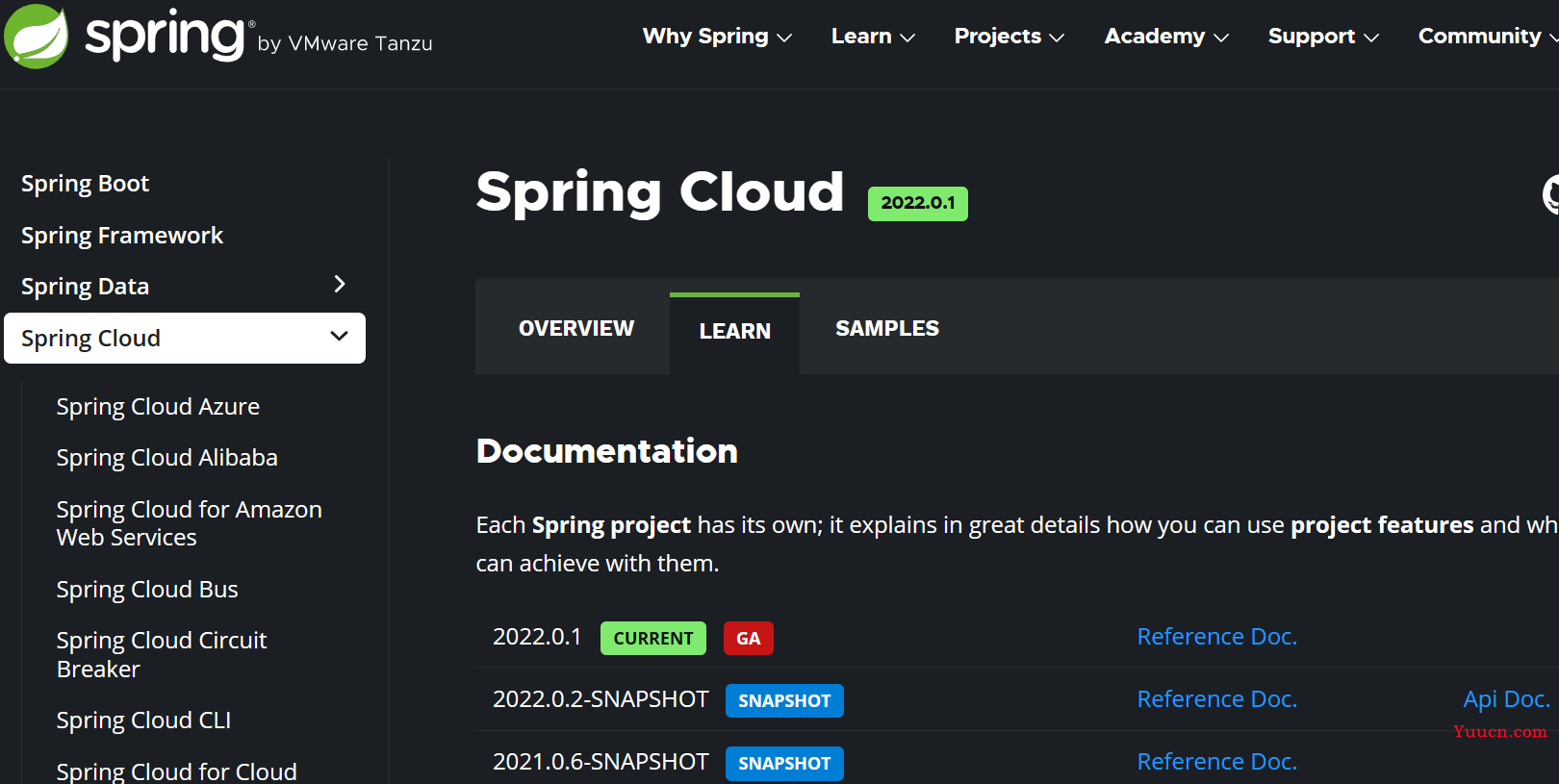Click the Documentation heading
Screen dimensions: 1559x784
click(x=607, y=451)
